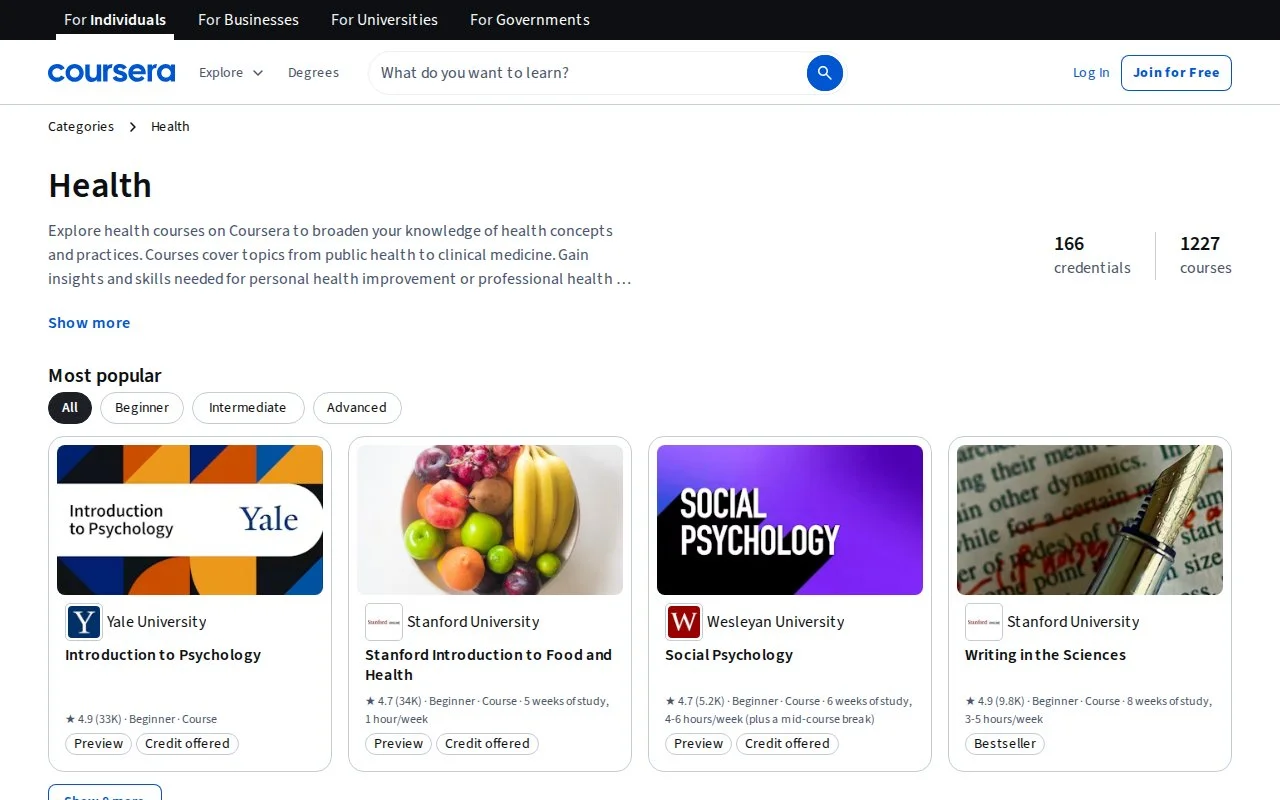Click the Yale University provider name
This screenshot has width=1280, height=800.
[x=156, y=622]
